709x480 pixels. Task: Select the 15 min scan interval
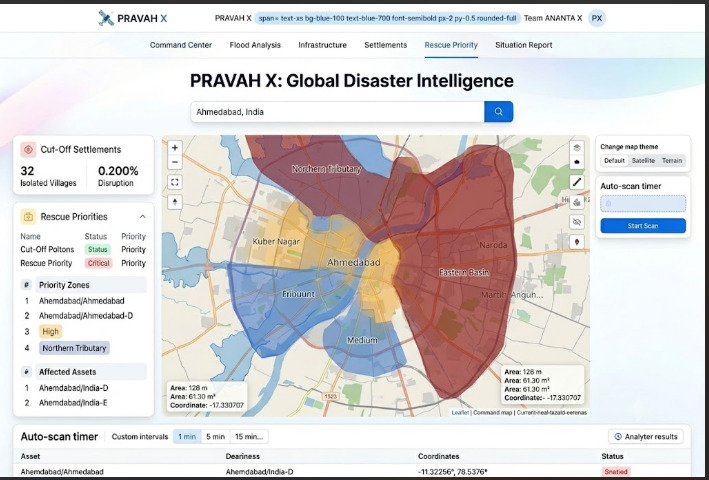(x=249, y=437)
